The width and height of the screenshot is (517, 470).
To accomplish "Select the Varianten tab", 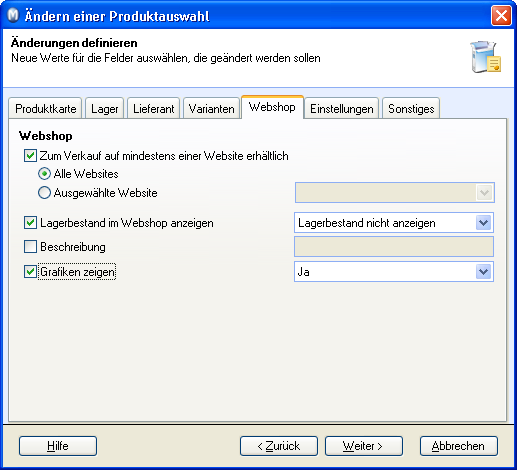I will coord(211,108).
